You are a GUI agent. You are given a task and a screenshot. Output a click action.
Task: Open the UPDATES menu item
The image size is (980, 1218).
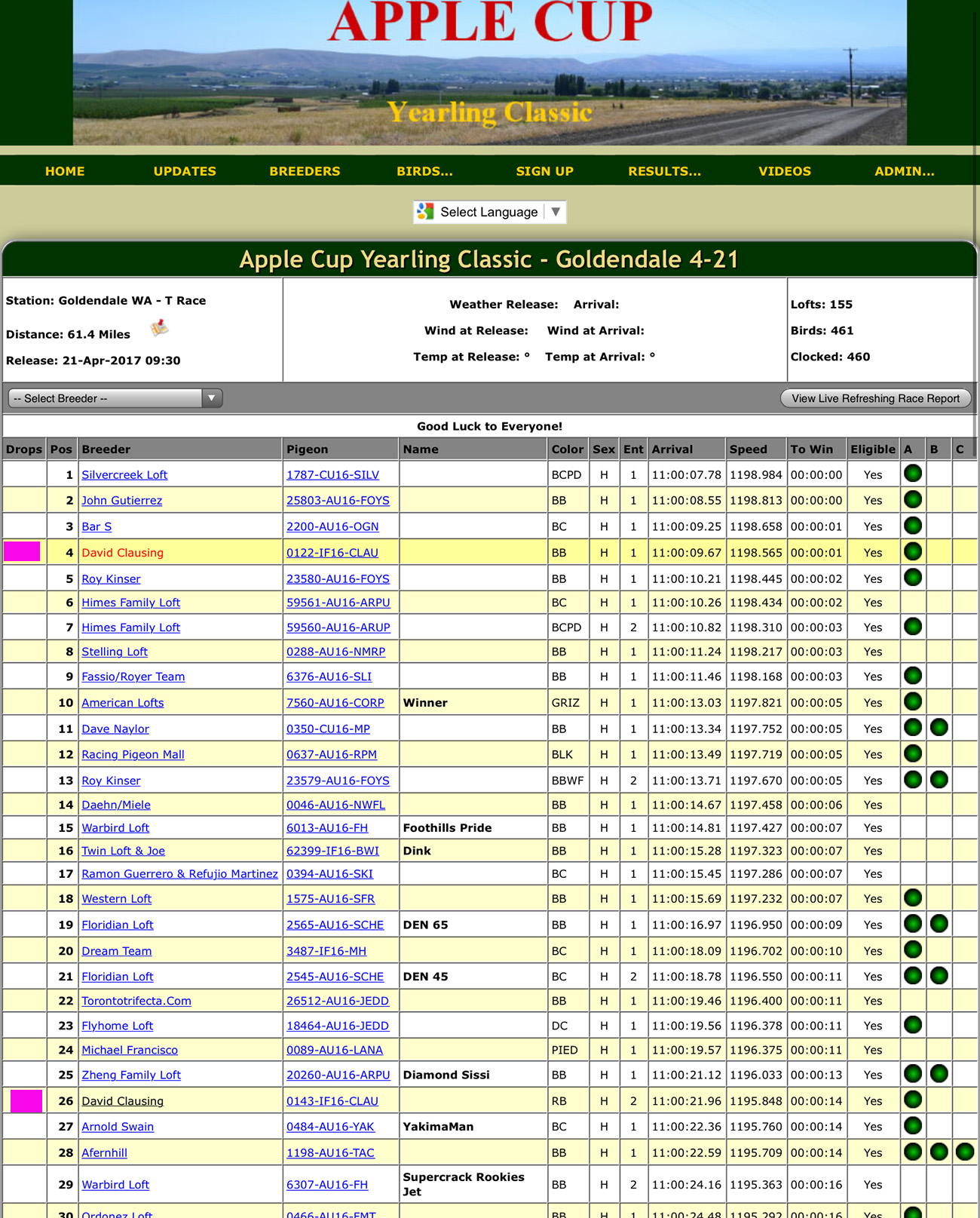click(x=185, y=171)
